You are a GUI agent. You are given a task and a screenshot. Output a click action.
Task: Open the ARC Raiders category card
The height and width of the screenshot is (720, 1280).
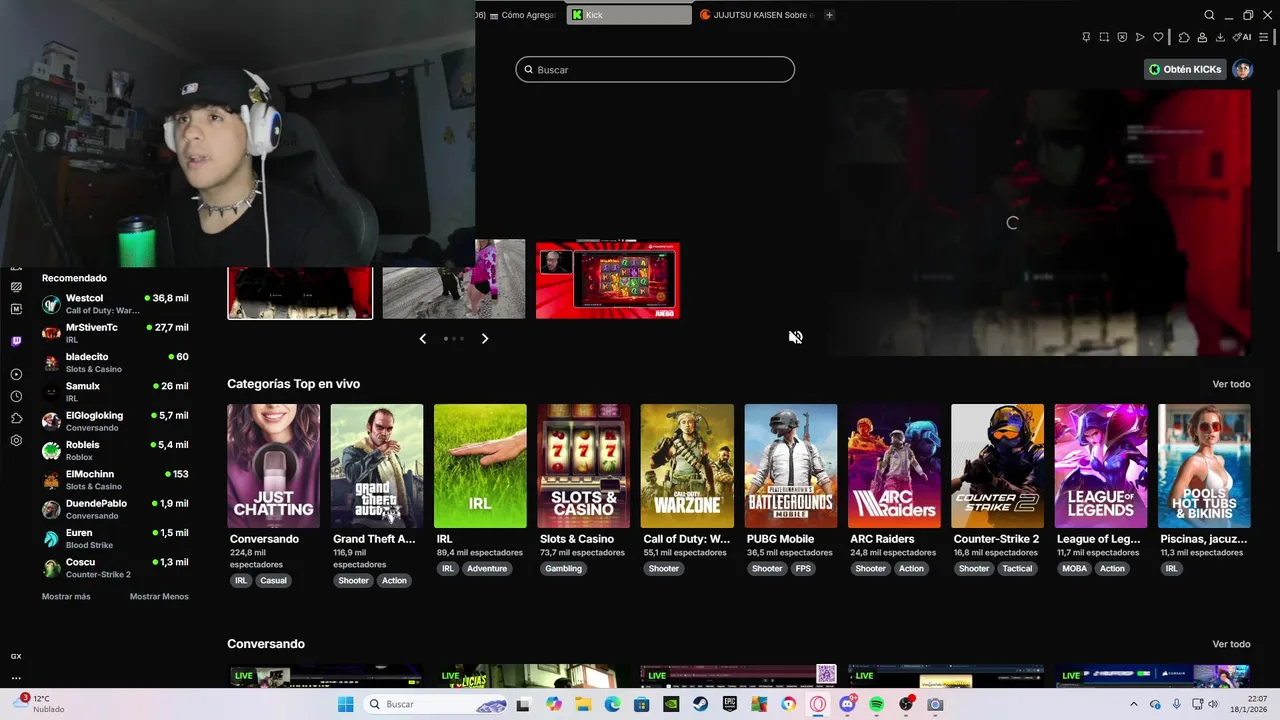tap(894, 466)
